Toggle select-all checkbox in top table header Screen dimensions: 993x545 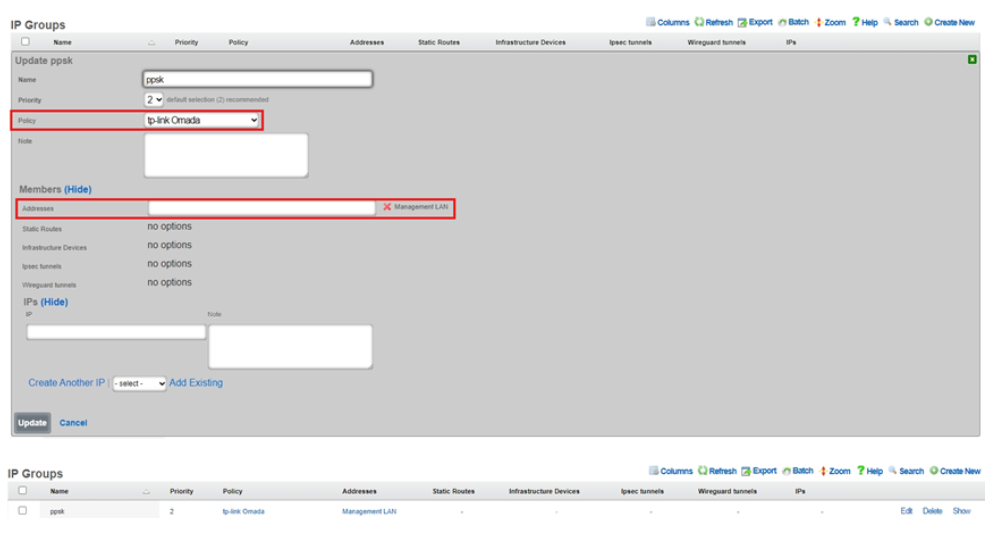25,42
